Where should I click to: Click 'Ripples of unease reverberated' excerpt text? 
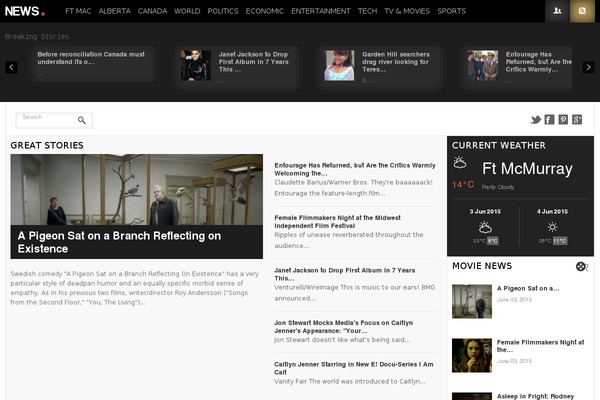[349, 240]
